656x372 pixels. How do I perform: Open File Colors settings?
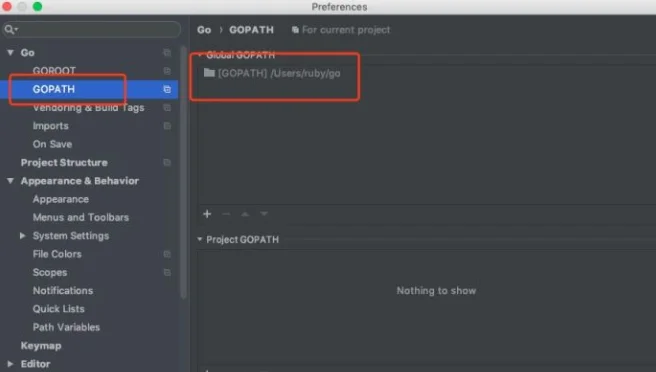coord(57,254)
